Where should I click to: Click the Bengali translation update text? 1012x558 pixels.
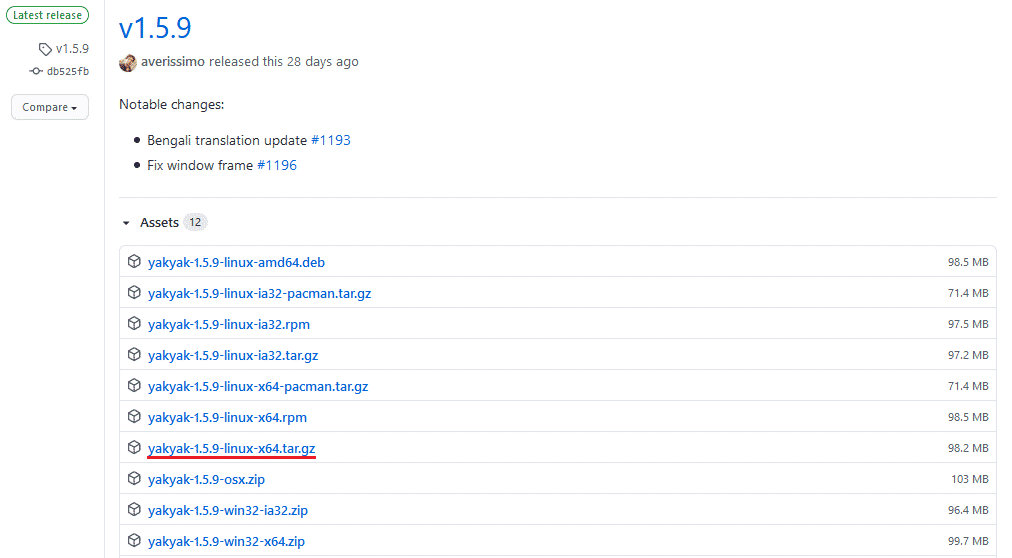227,140
